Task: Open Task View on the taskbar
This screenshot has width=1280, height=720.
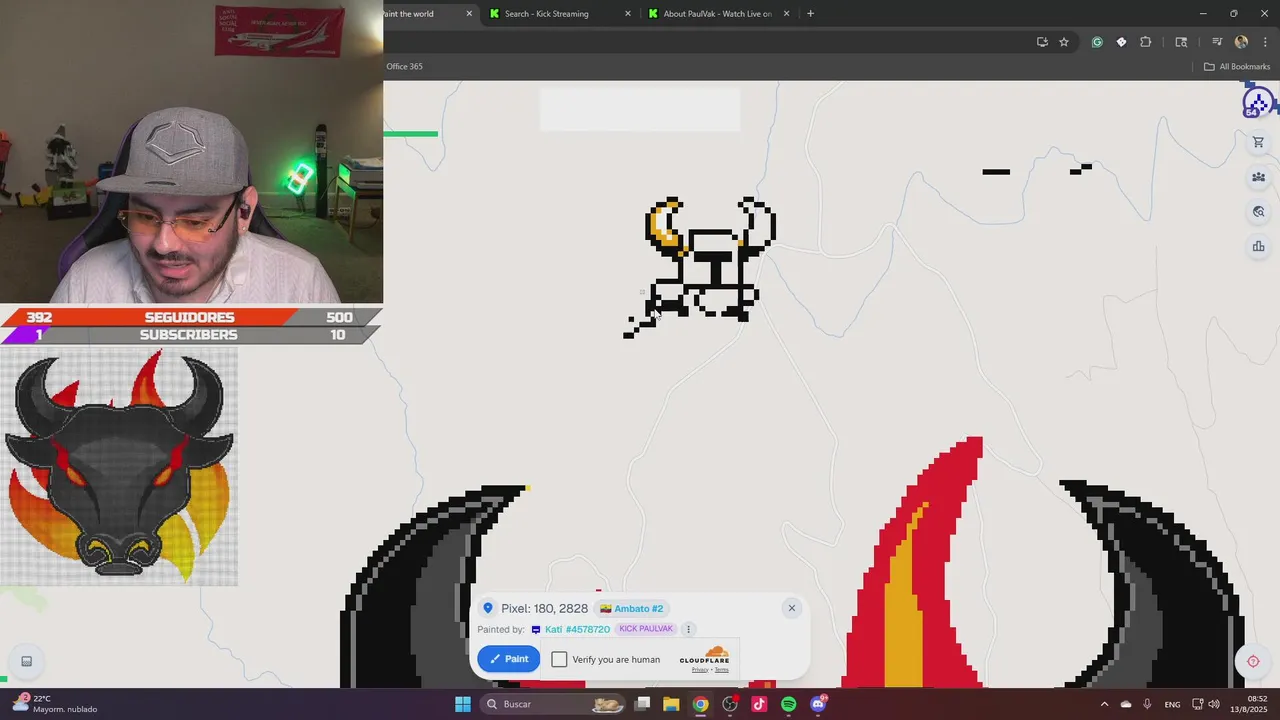Action: [x=643, y=704]
